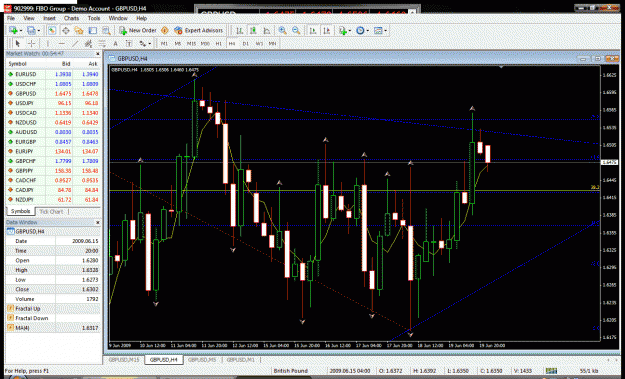Viewport: 625px width, 379px height.
Task: Expand the Profiles dropdown arrow
Action: click(x=39, y=30)
